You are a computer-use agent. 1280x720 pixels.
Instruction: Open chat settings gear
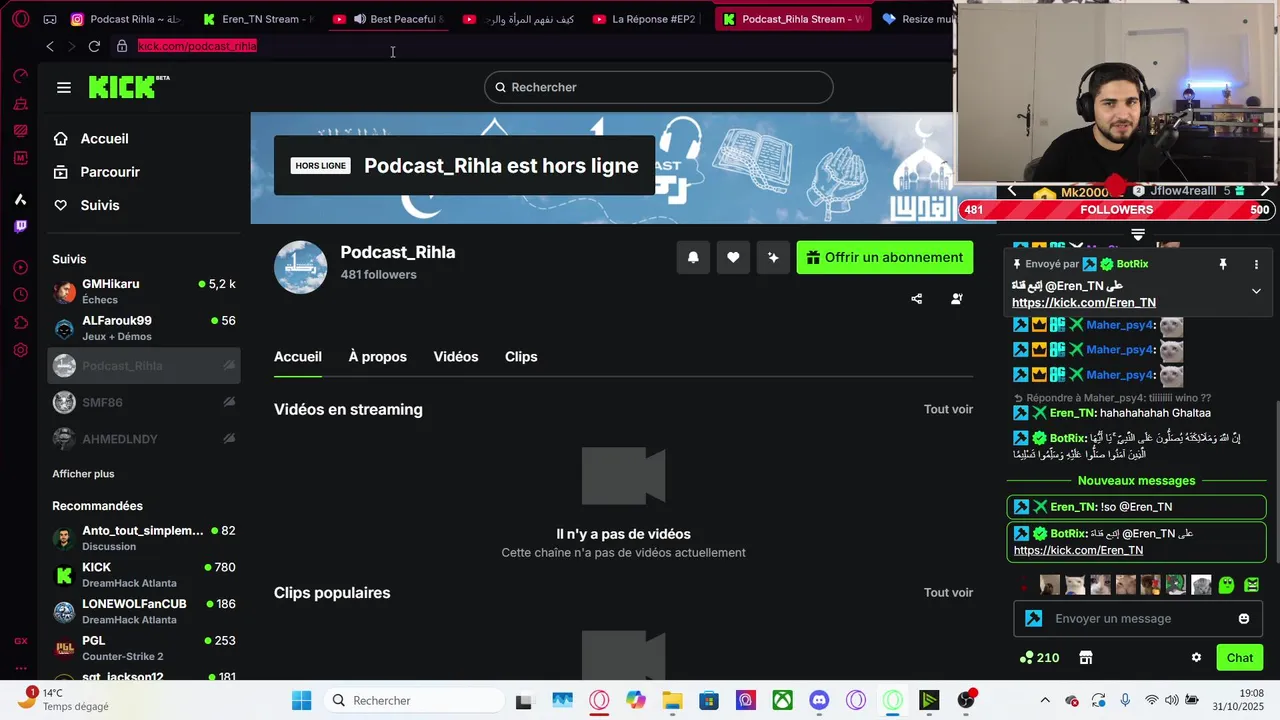click(1196, 658)
